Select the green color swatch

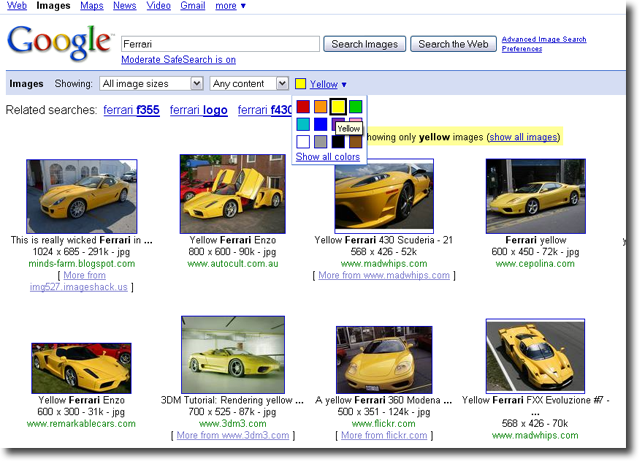[356, 107]
